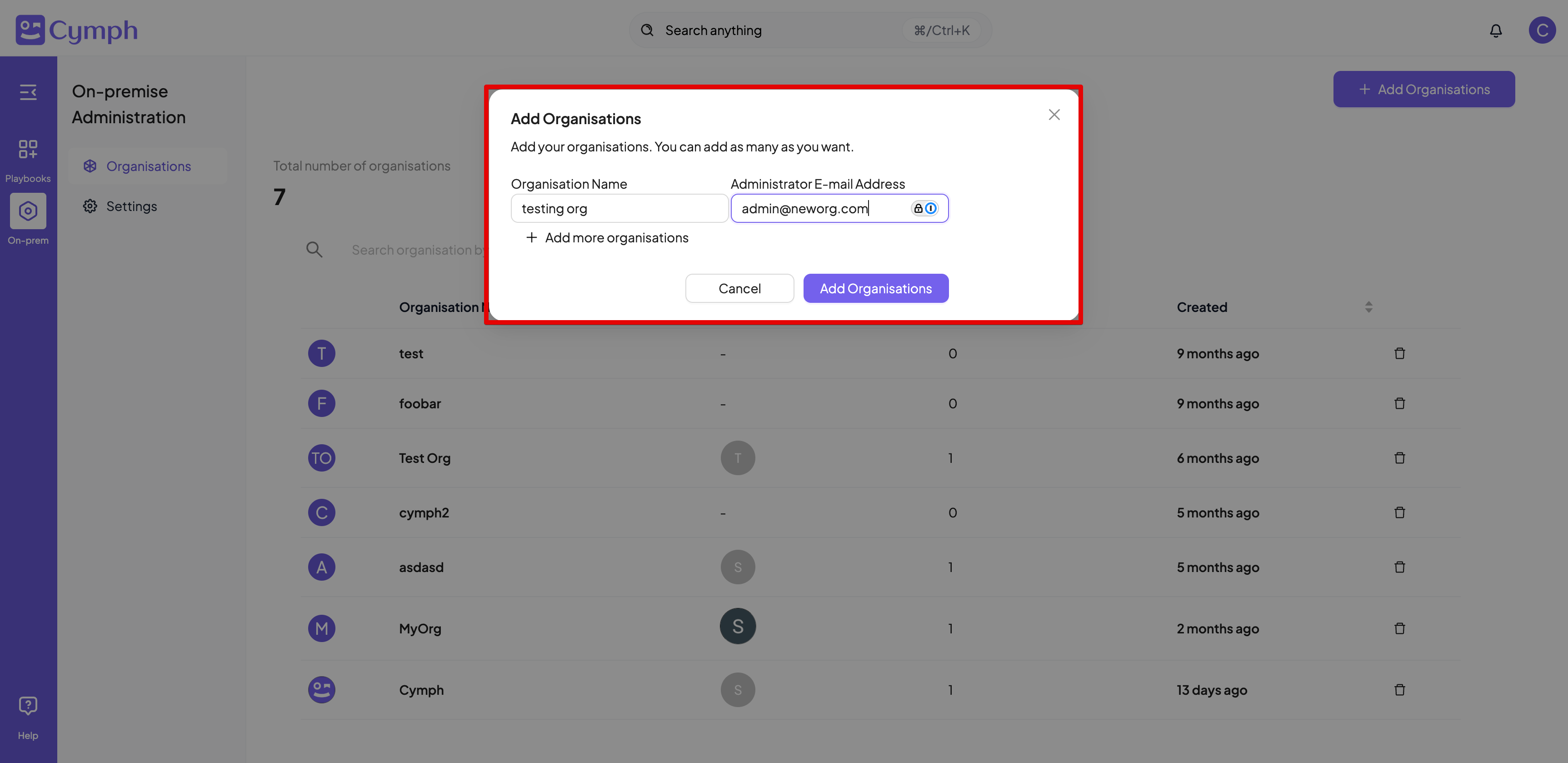The height and width of the screenshot is (763, 1568).
Task: Open Settings in the admin navigation
Action: (131, 206)
